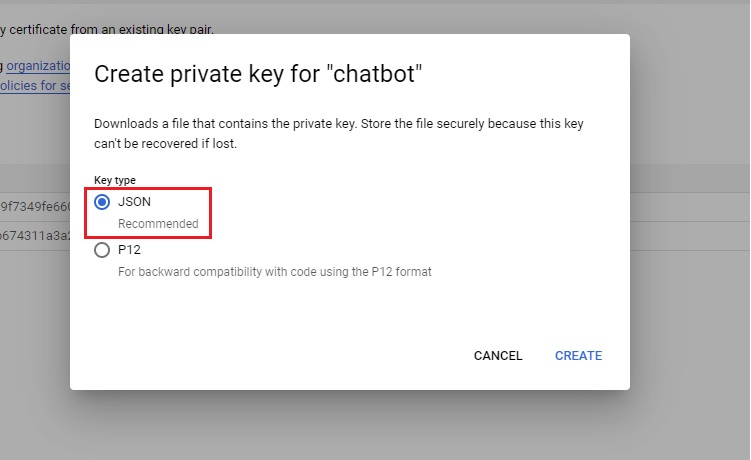This screenshot has width=751, height=460.
Task: Select the JSON key type radio button
Action: click(x=102, y=202)
